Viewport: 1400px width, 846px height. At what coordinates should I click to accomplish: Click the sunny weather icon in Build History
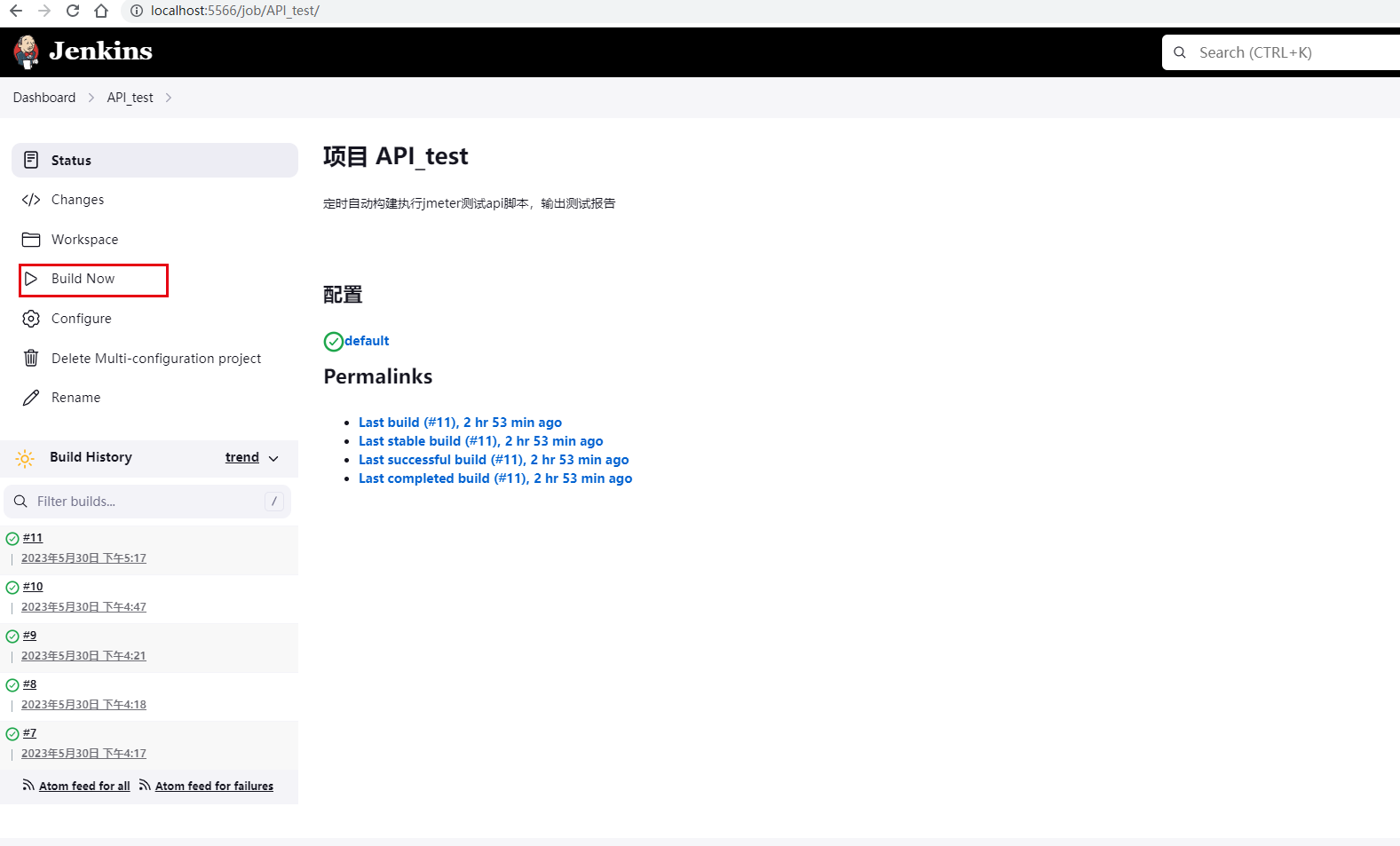pos(25,458)
